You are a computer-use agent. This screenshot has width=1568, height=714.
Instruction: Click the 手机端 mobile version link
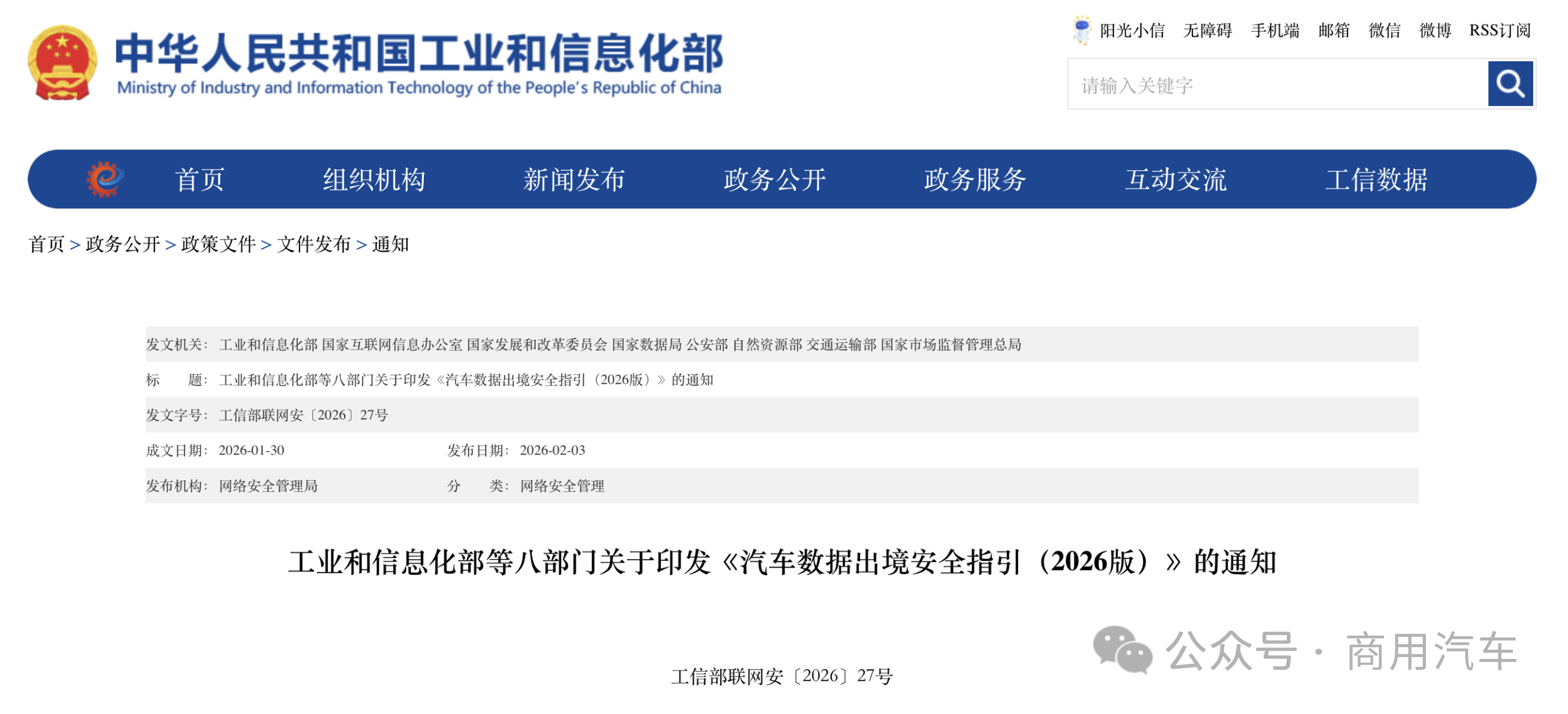tap(1275, 30)
